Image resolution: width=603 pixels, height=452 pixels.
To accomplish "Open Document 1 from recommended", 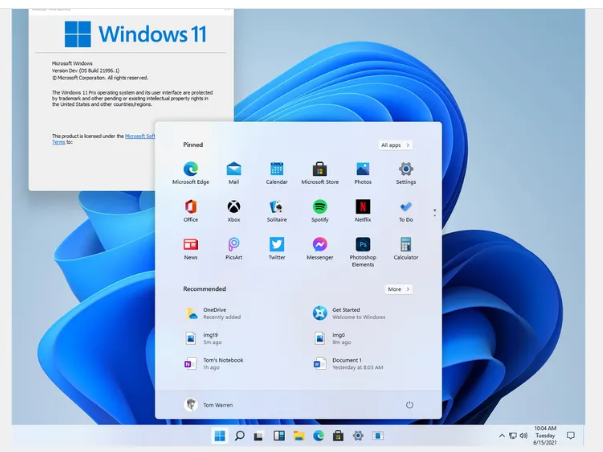I will (348, 364).
